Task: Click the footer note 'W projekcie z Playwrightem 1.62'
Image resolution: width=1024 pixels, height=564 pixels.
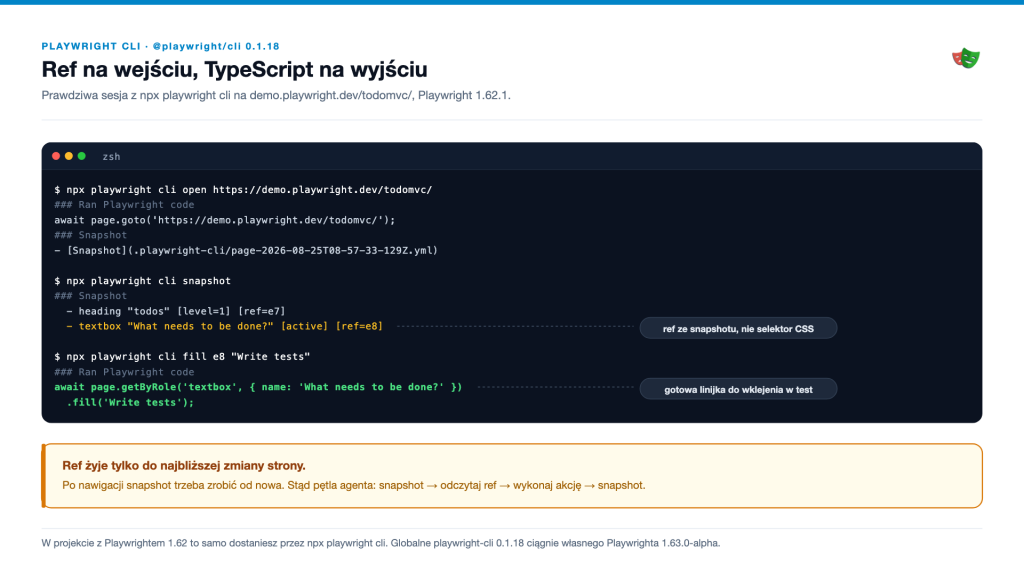Action: tap(381, 543)
